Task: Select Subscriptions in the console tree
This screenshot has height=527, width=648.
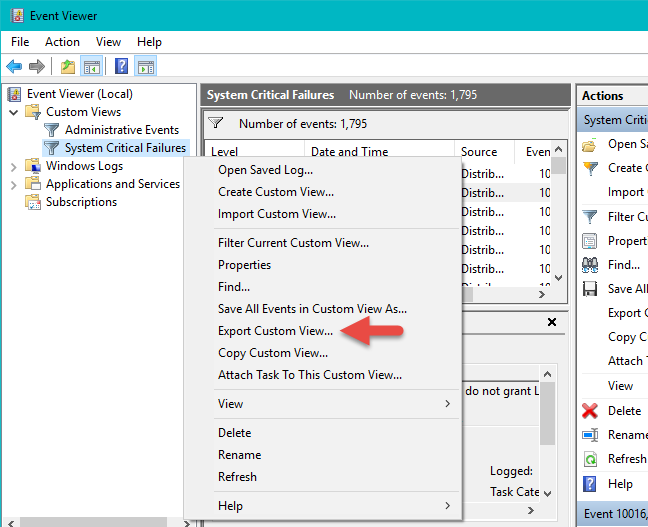Action: [81, 202]
